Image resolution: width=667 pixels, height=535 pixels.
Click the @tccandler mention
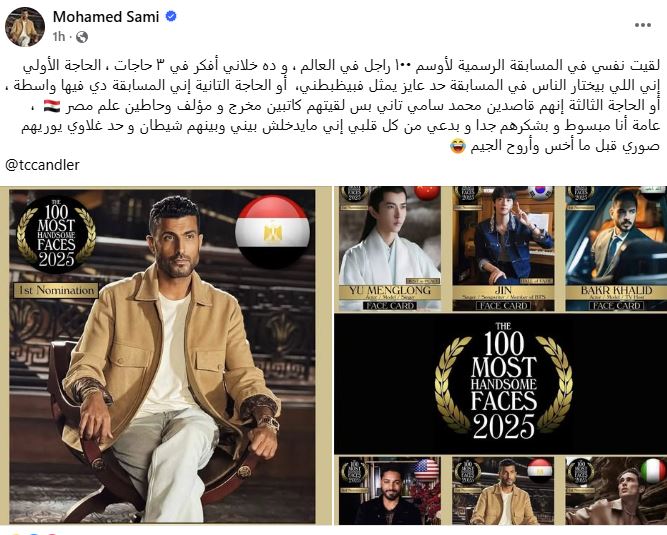pyautogui.click(x=42, y=165)
